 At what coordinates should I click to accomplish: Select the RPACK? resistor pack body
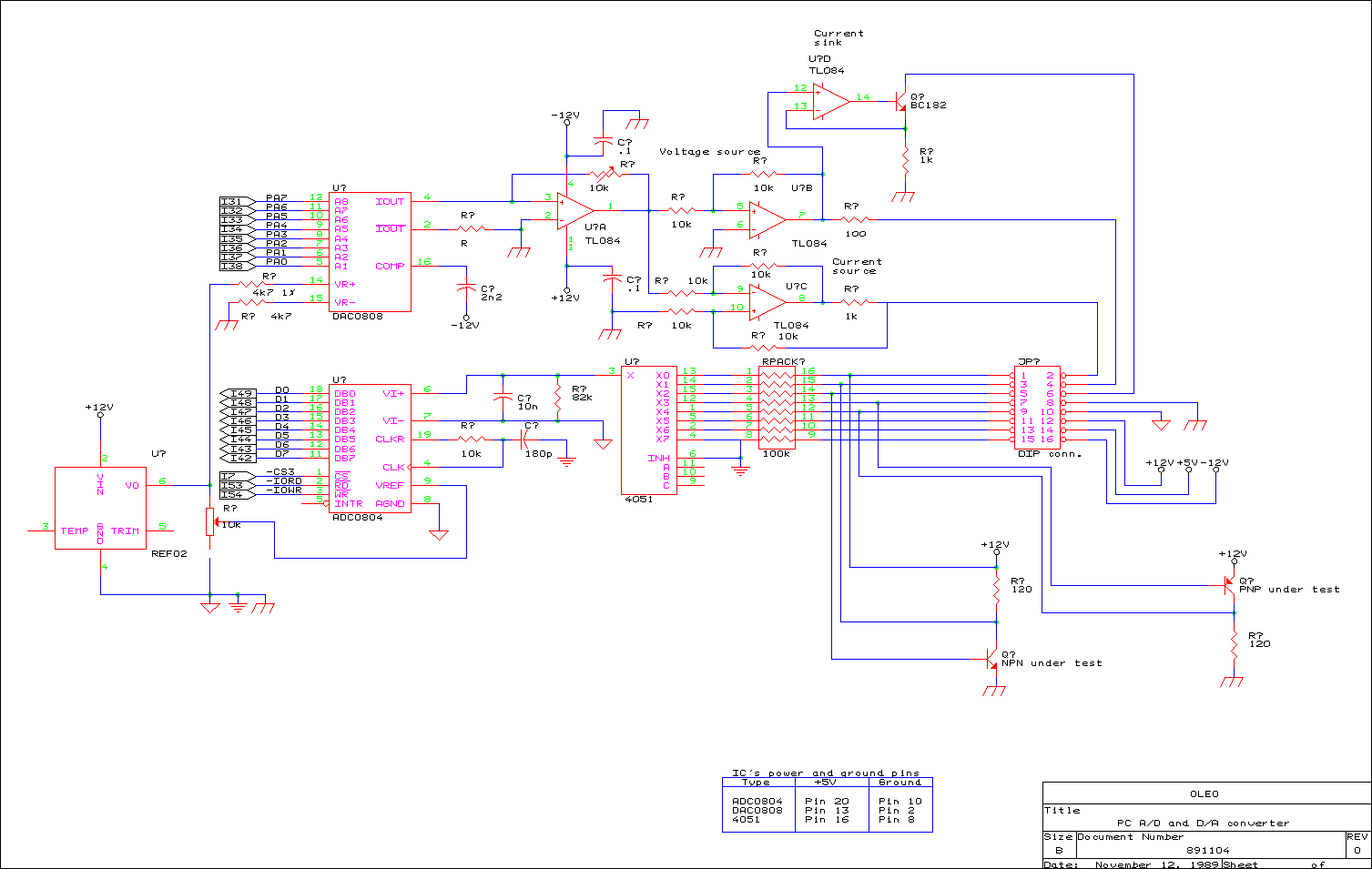point(776,407)
